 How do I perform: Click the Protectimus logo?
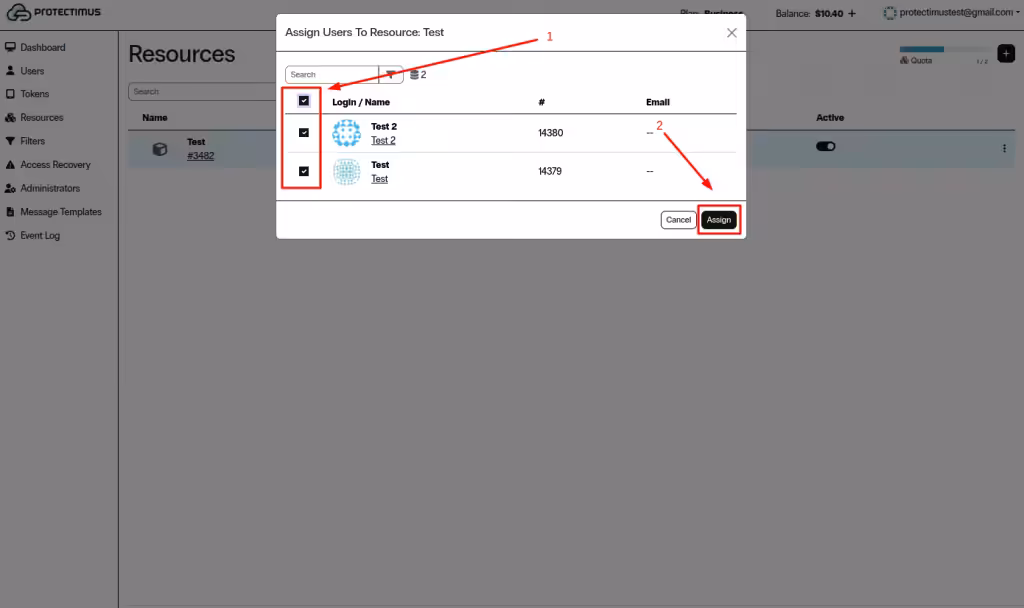(54, 12)
